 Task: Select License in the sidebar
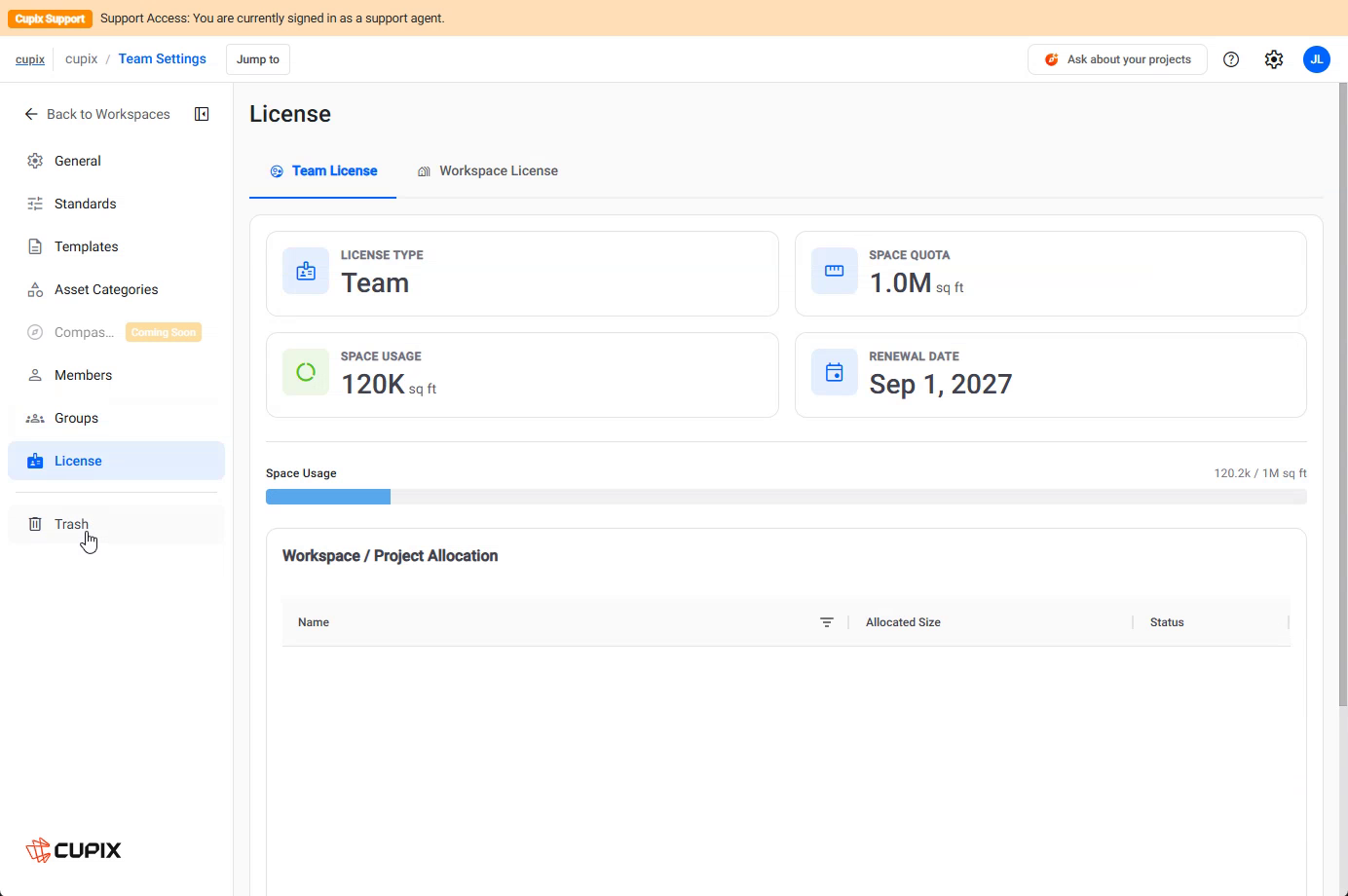point(116,461)
